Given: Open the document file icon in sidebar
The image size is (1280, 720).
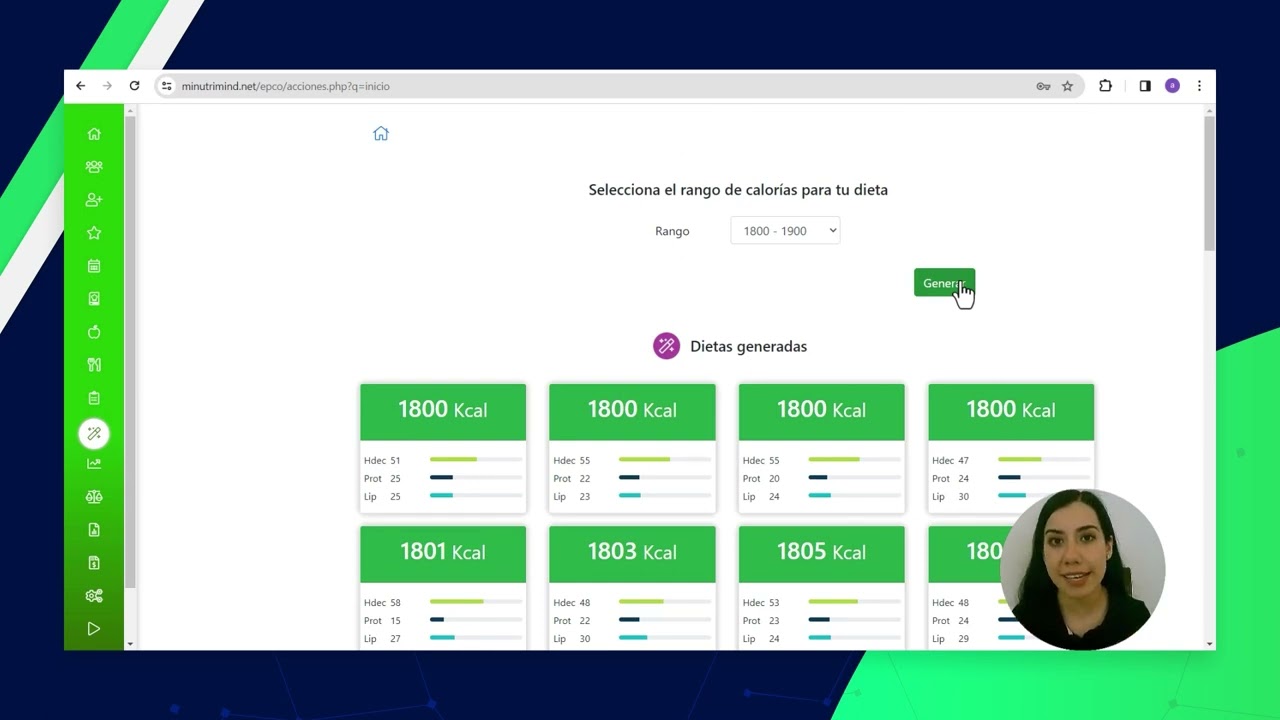Looking at the screenshot, I should (x=94, y=530).
